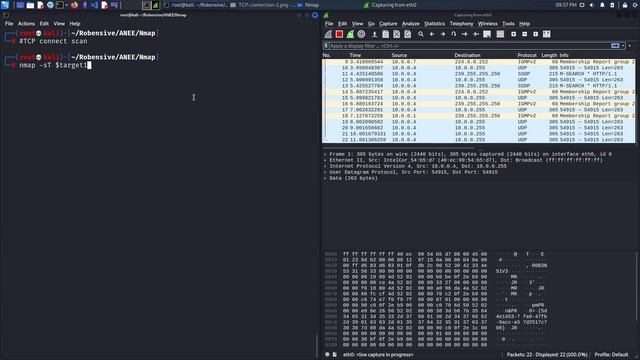Select packet number 18 IGMPv2 from 10.0.0.1
This screenshot has height=360, width=640.
[x=478, y=116]
